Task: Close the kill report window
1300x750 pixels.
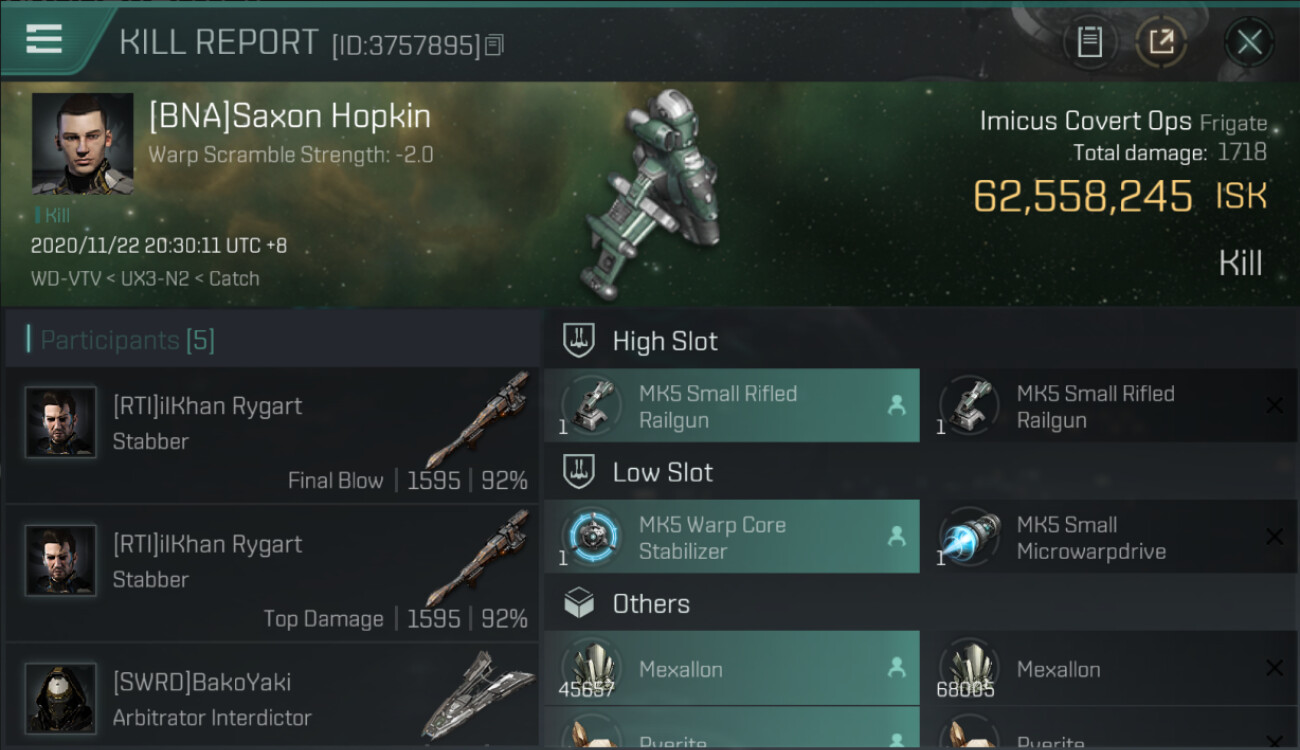Action: [1249, 42]
